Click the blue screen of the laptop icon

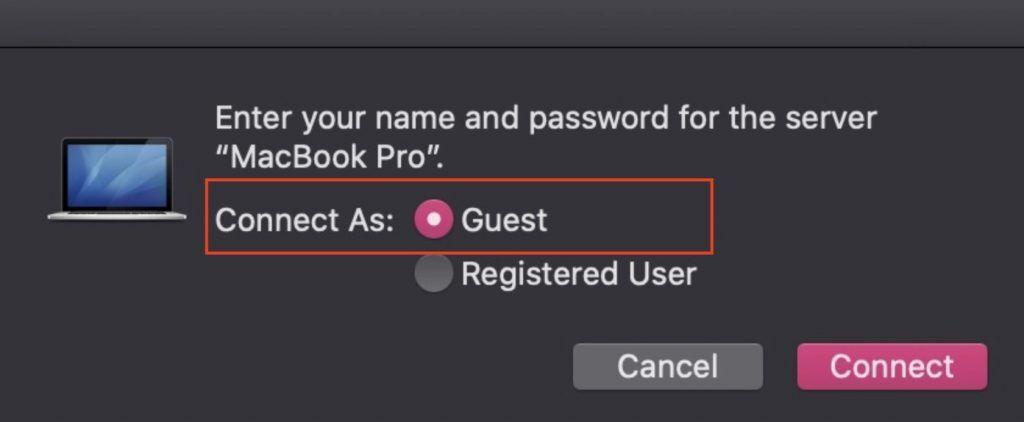117,172
